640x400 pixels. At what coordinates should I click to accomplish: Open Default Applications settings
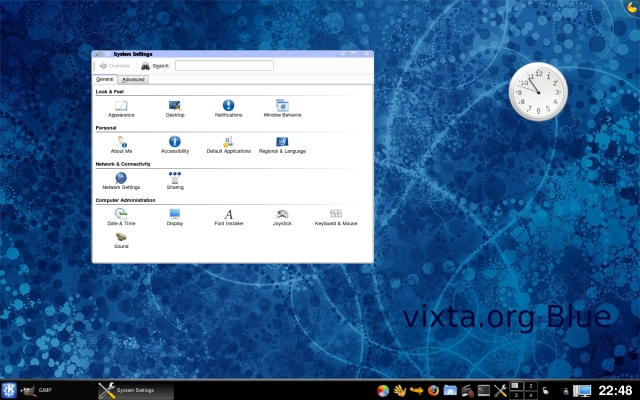[x=229, y=145]
